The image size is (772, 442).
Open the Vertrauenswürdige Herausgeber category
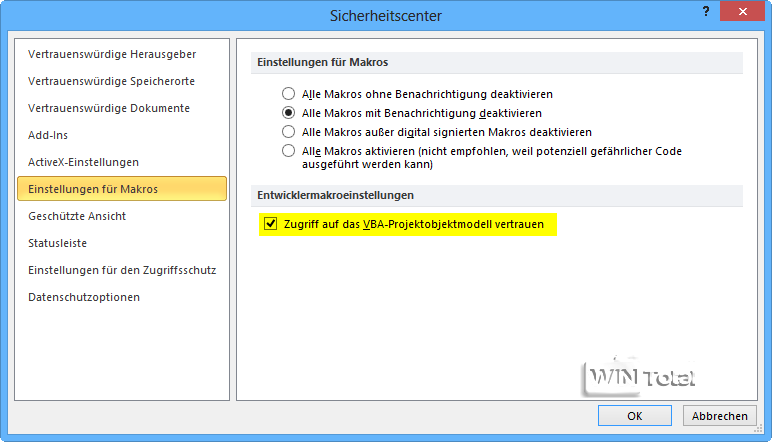[111, 54]
